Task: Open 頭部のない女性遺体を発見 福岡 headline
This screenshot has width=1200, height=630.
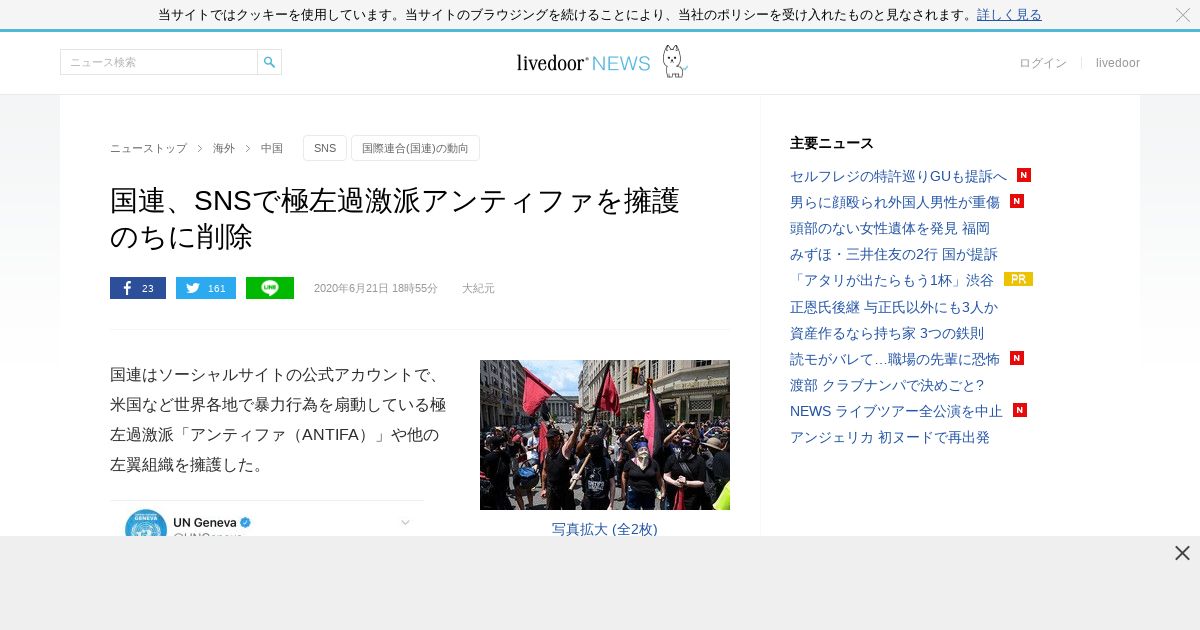Action: coord(890,228)
